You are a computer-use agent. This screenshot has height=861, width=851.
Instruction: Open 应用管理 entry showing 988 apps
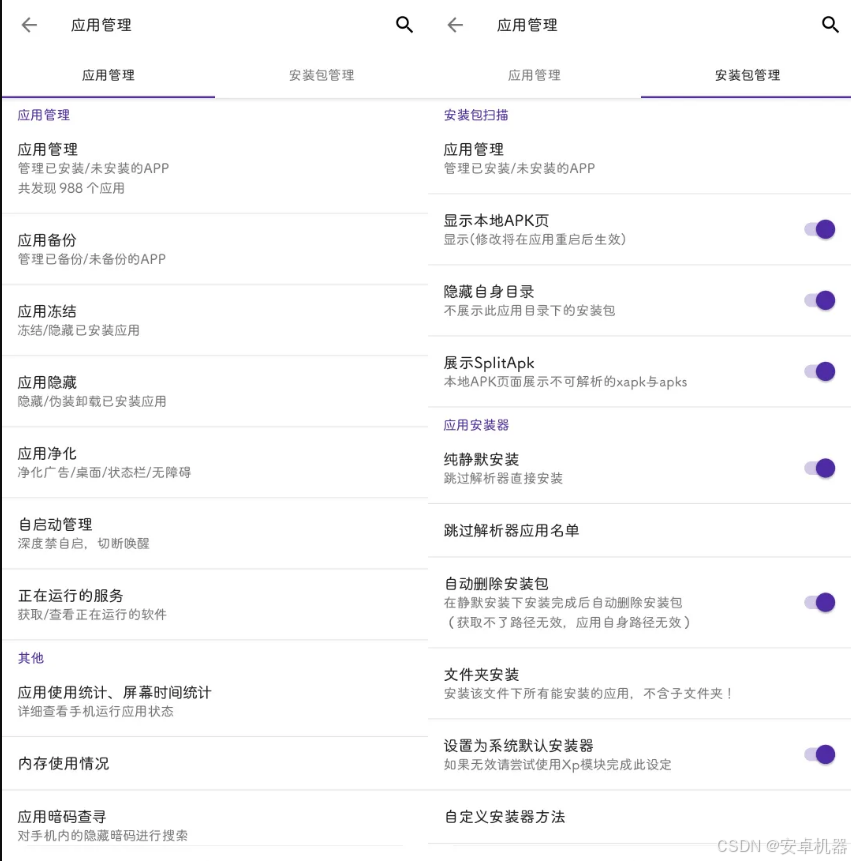coord(215,169)
